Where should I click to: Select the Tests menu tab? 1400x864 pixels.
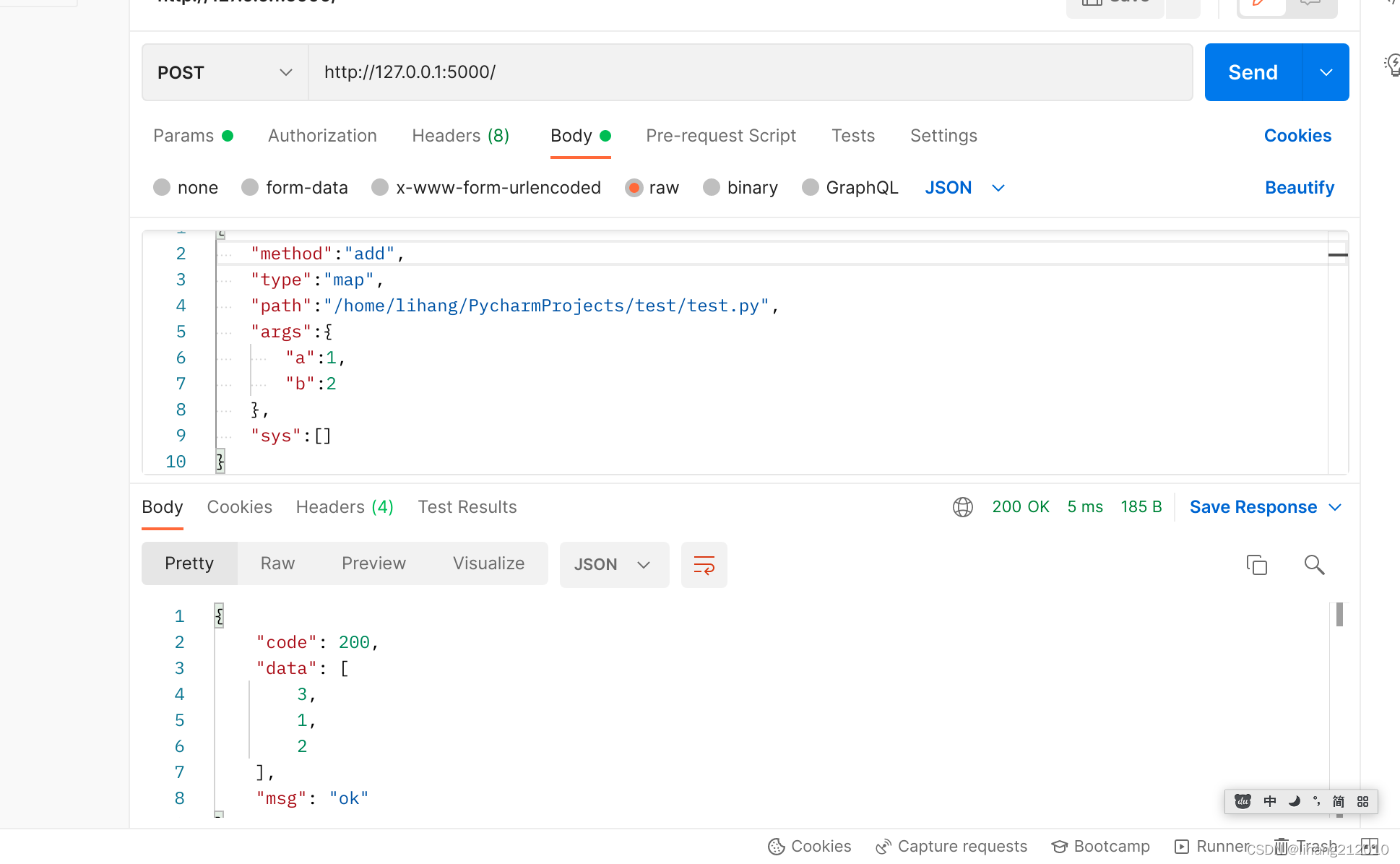point(852,135)
